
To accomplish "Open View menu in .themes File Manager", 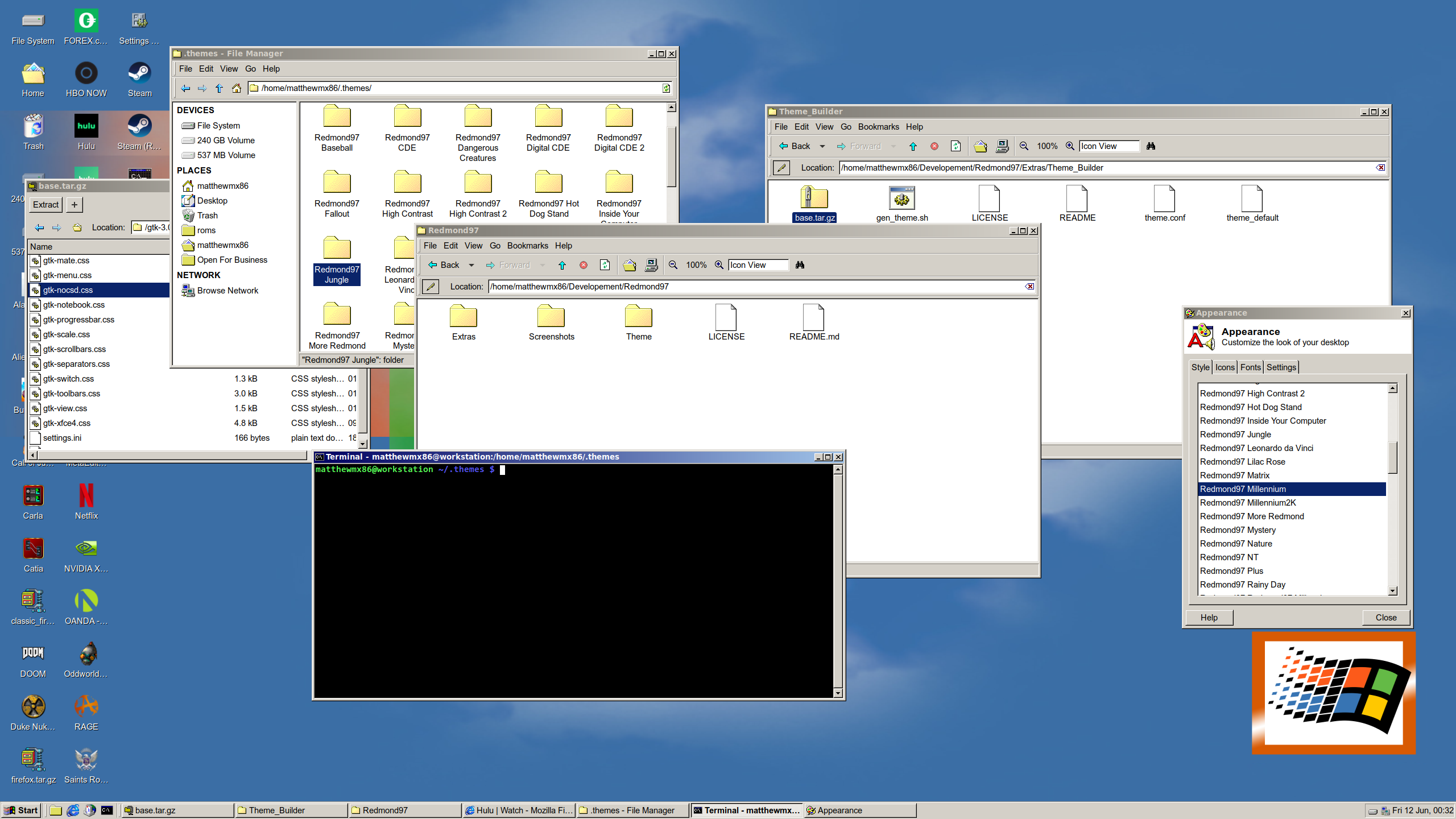I will pos(229,69).
